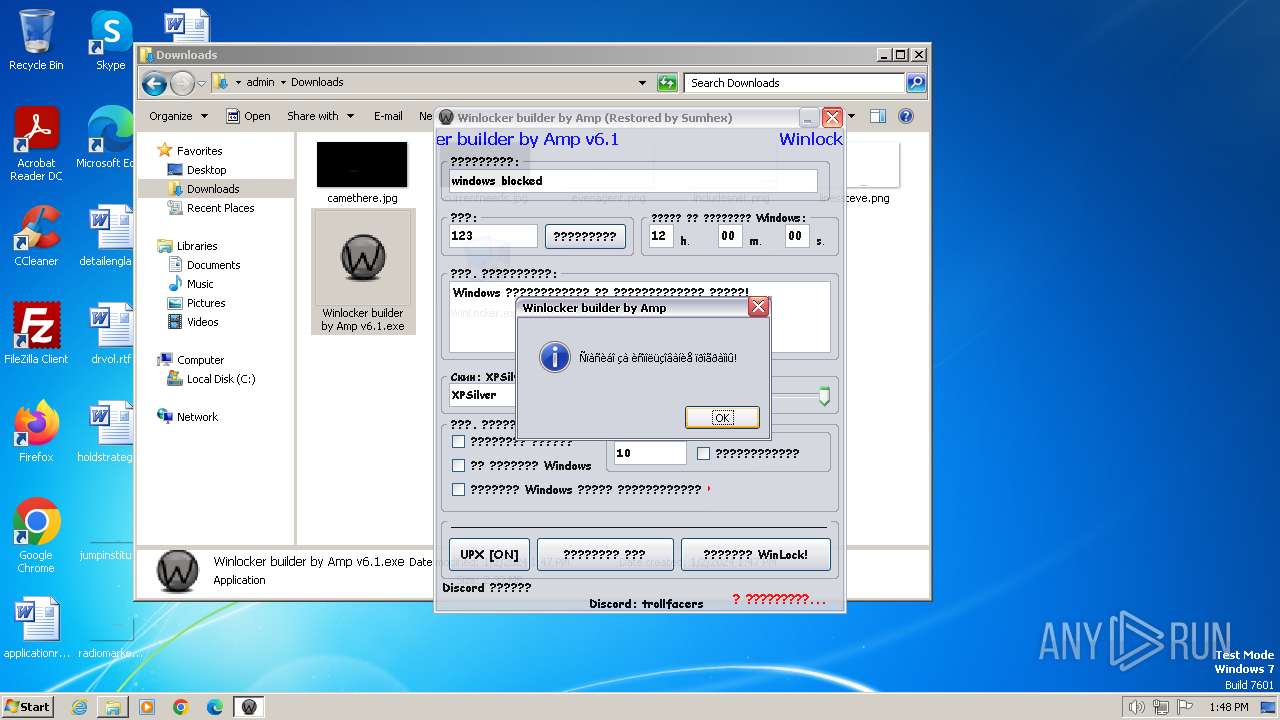Click Internet Explorer in taskbar
Image resolution: width=1280 pixels, height=720 pixels.
[x=79, y=707]
